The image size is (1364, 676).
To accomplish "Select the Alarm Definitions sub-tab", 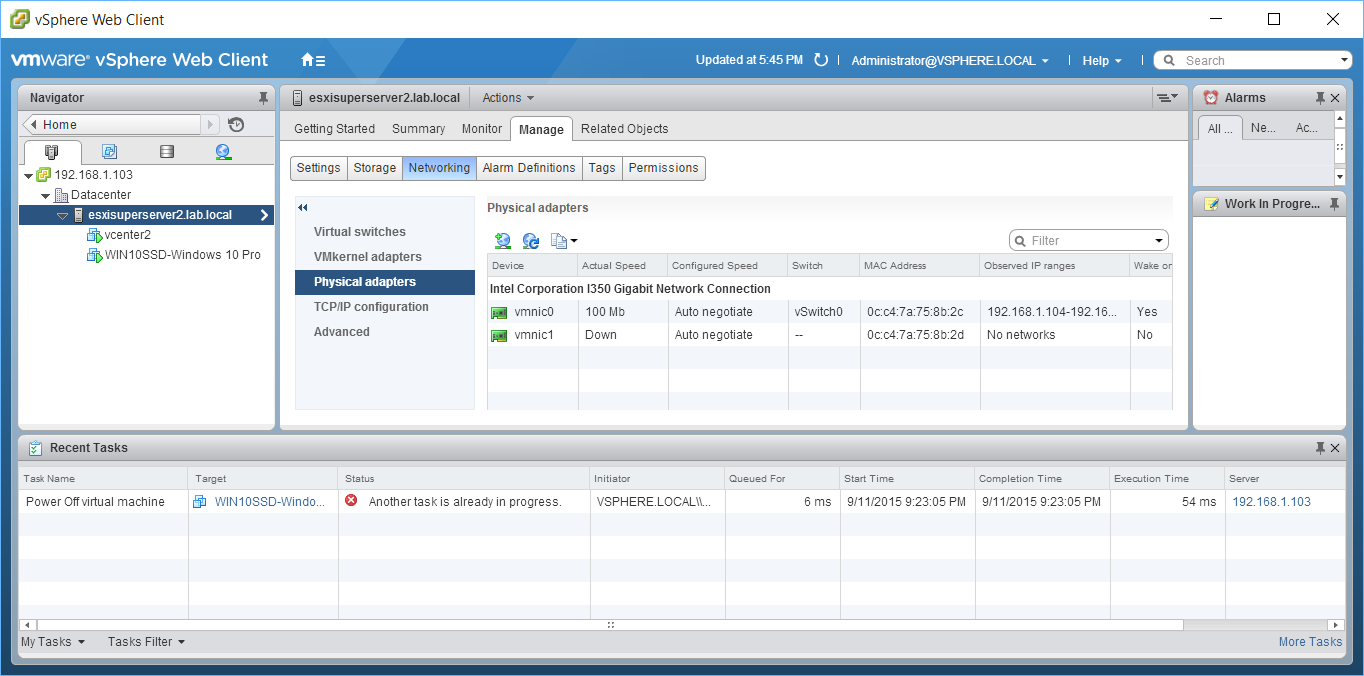I will (529, 168).
